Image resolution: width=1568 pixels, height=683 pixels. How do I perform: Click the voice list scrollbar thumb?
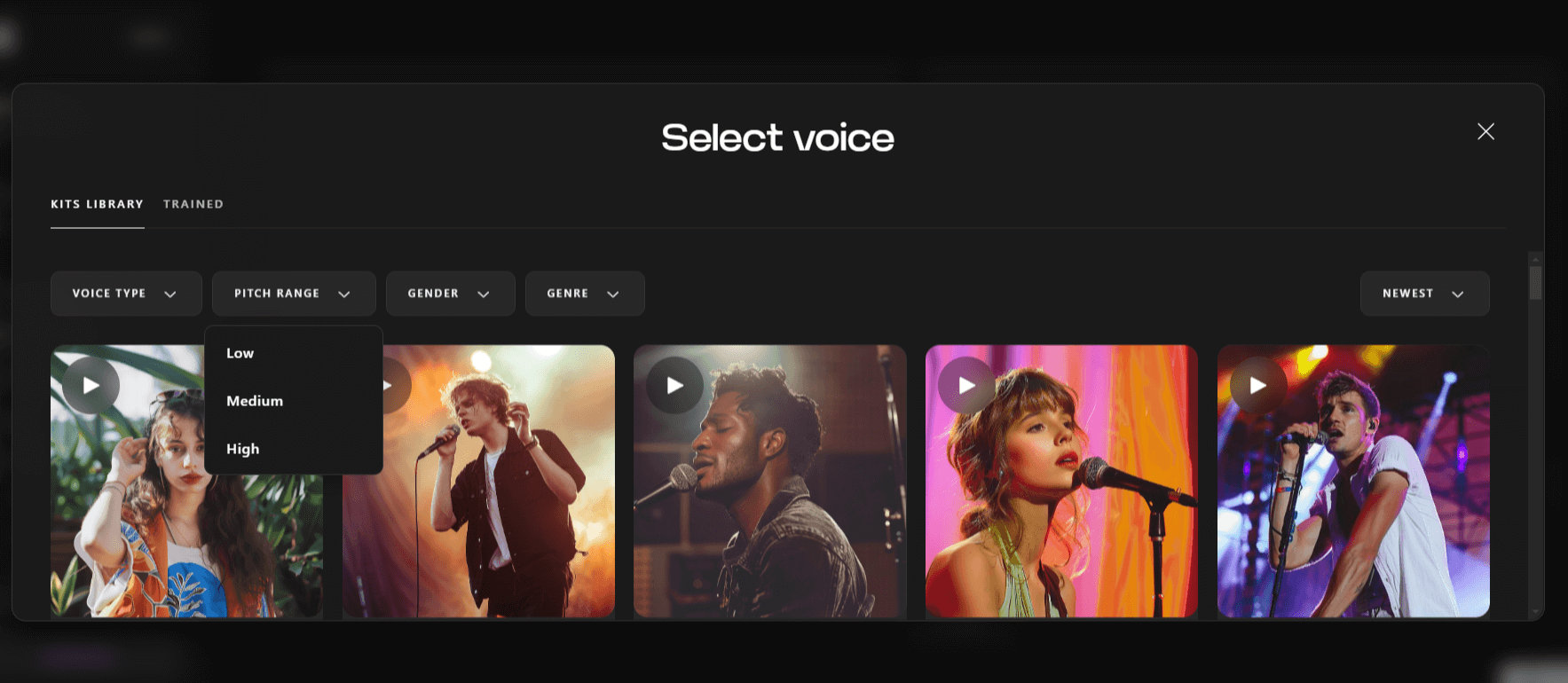tap(1535, 283)
